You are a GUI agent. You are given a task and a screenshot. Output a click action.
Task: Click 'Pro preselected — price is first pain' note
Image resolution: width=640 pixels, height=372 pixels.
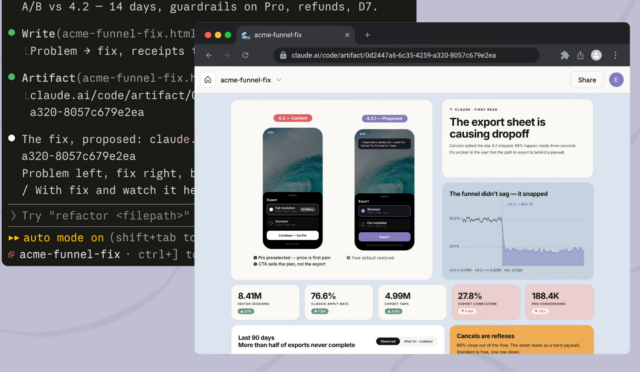[292, 258]
